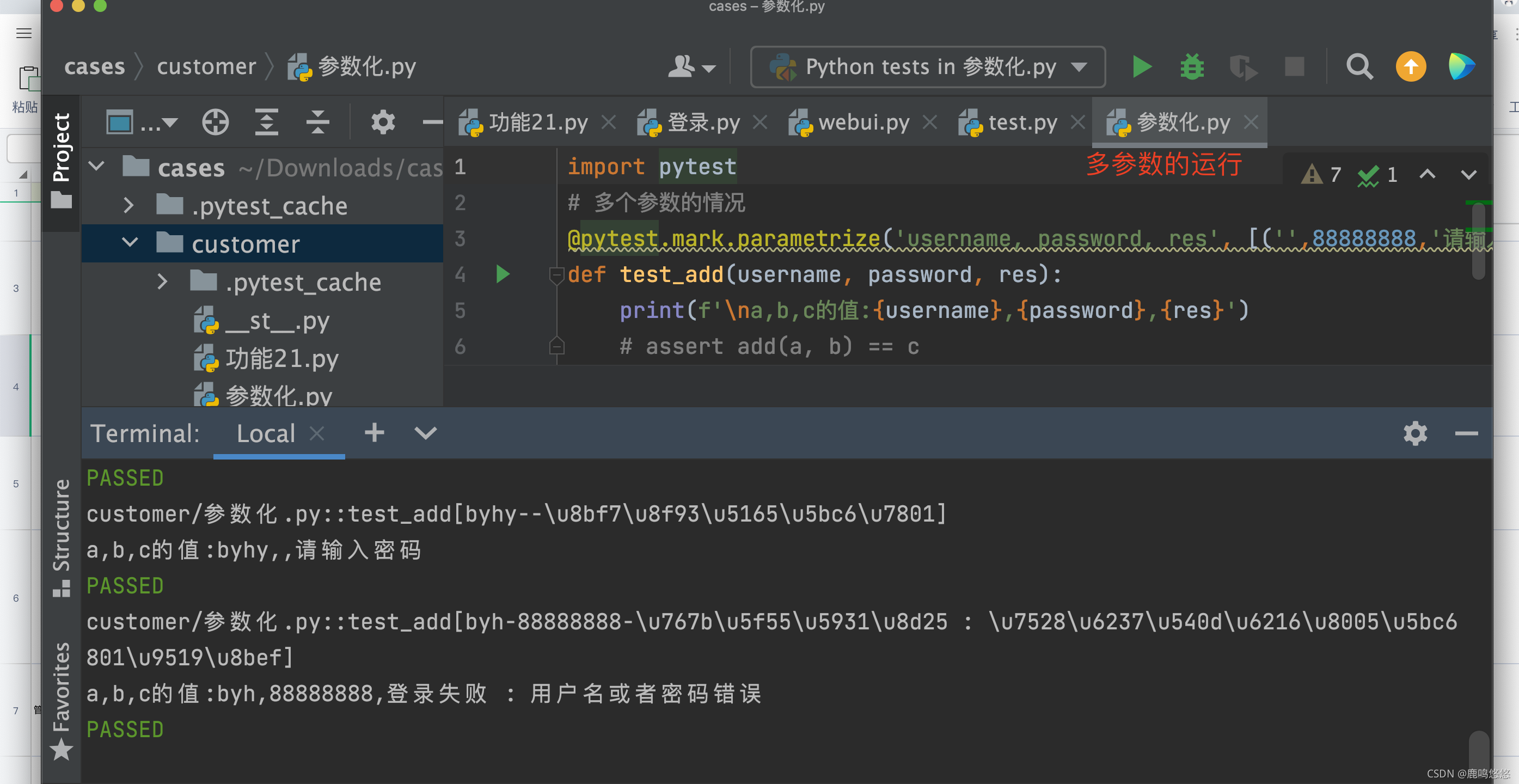Add a new terminal session

coord(375,433)
